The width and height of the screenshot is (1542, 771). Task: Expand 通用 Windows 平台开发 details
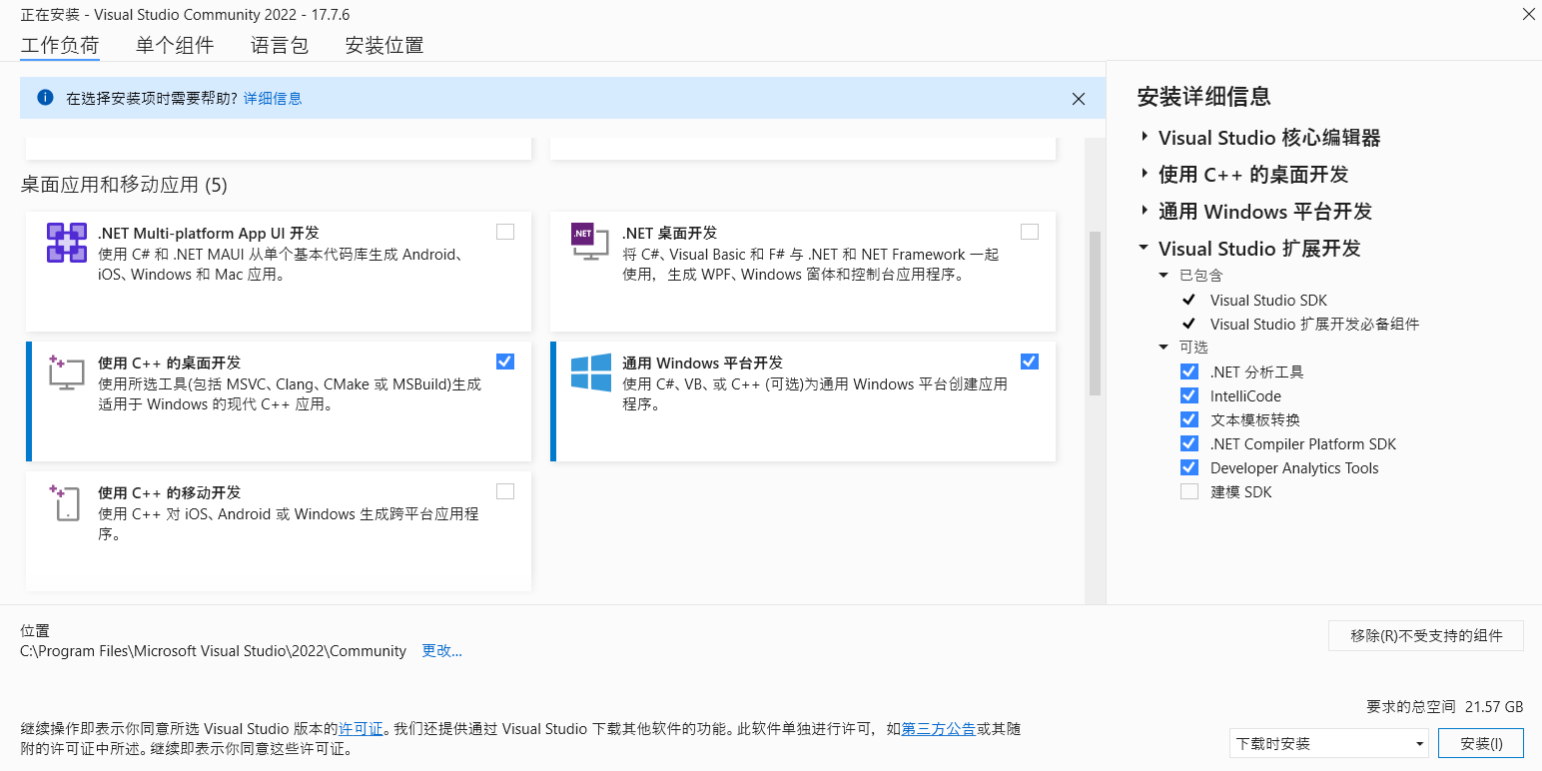pyautogui.click(x=1145, y=211)
